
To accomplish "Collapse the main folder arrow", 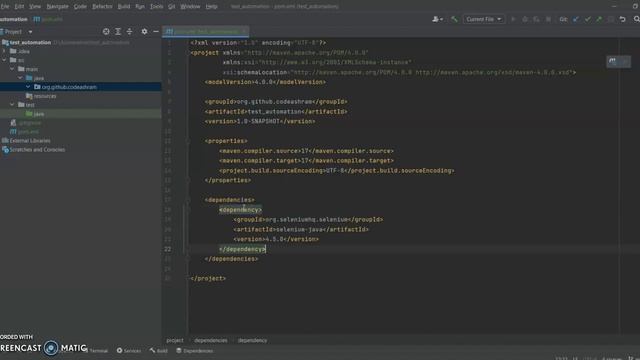I will click(12, 69).
